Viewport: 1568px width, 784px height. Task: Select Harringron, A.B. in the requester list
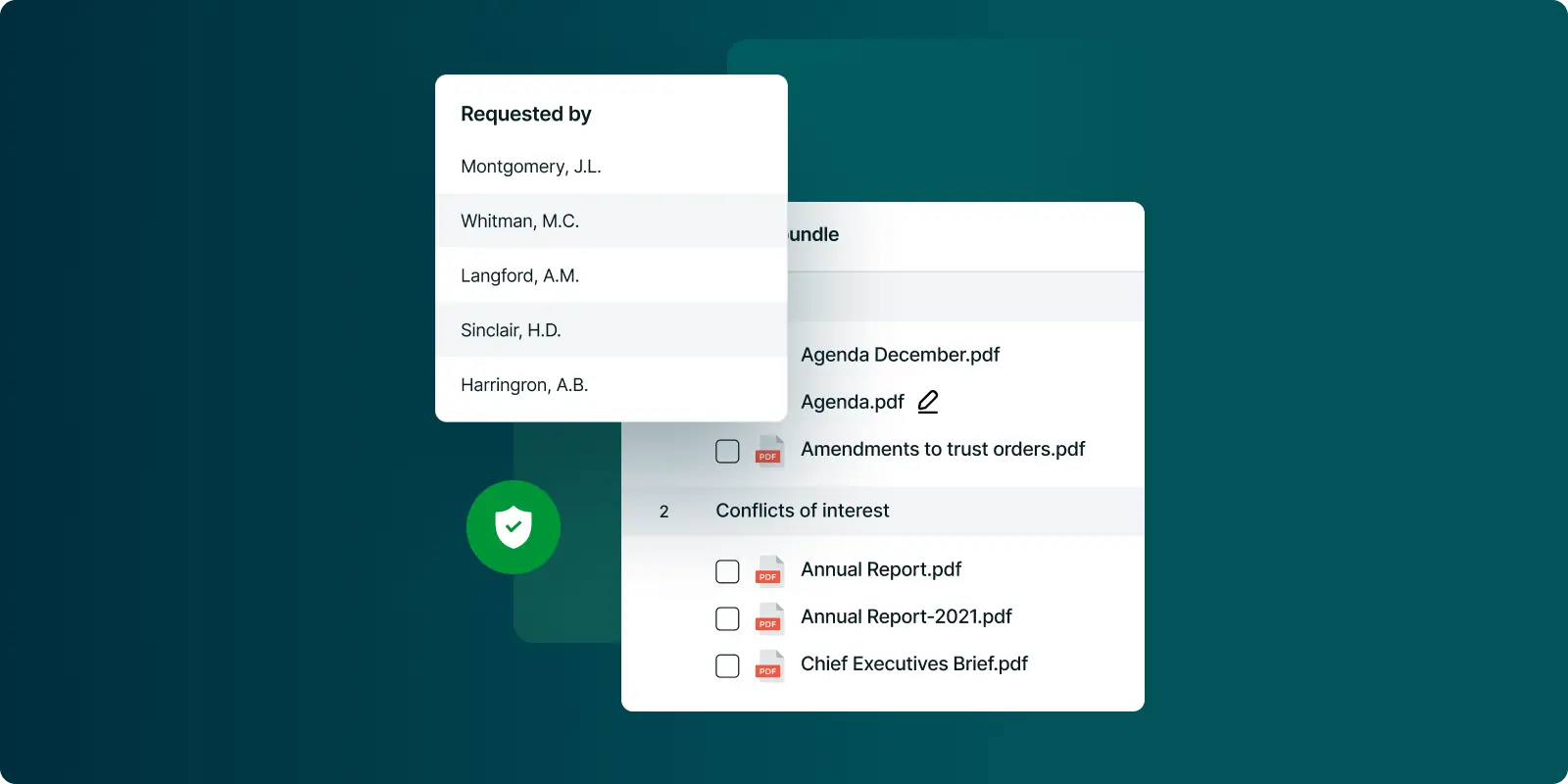(612, 385)
